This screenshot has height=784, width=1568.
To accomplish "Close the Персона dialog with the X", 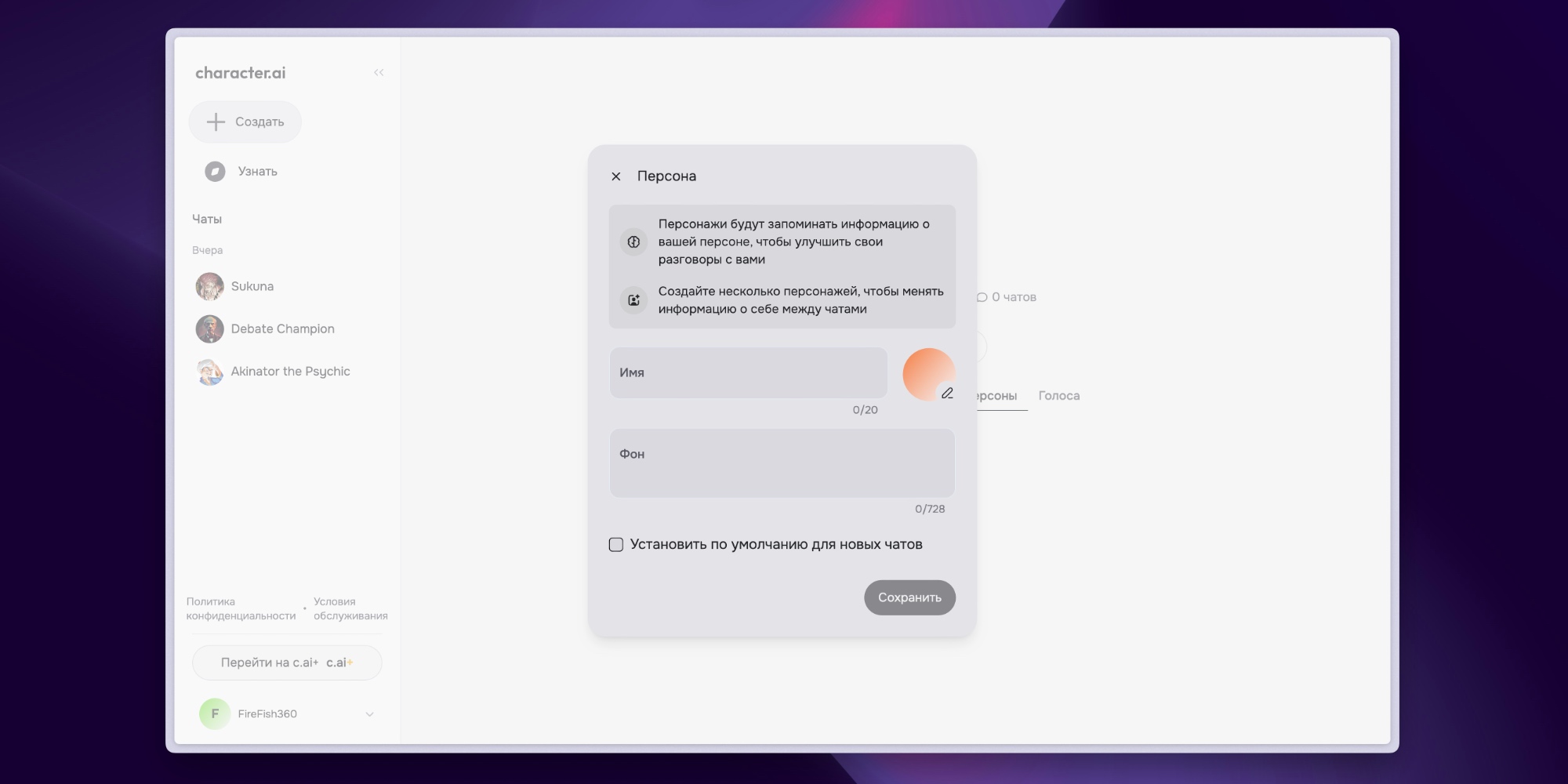I will click(x=616, y=176).
